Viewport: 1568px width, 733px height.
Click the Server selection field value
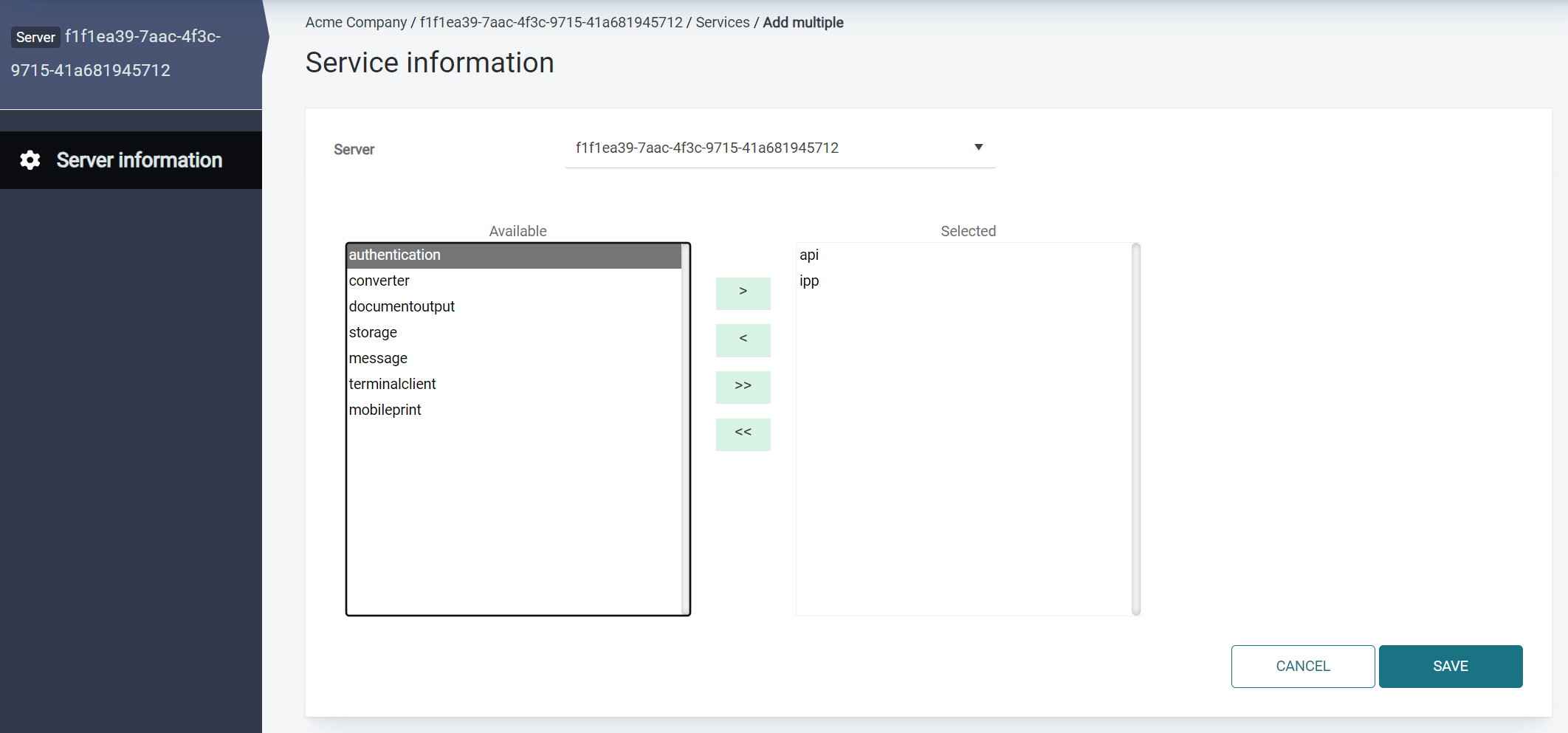click(706, 148)
